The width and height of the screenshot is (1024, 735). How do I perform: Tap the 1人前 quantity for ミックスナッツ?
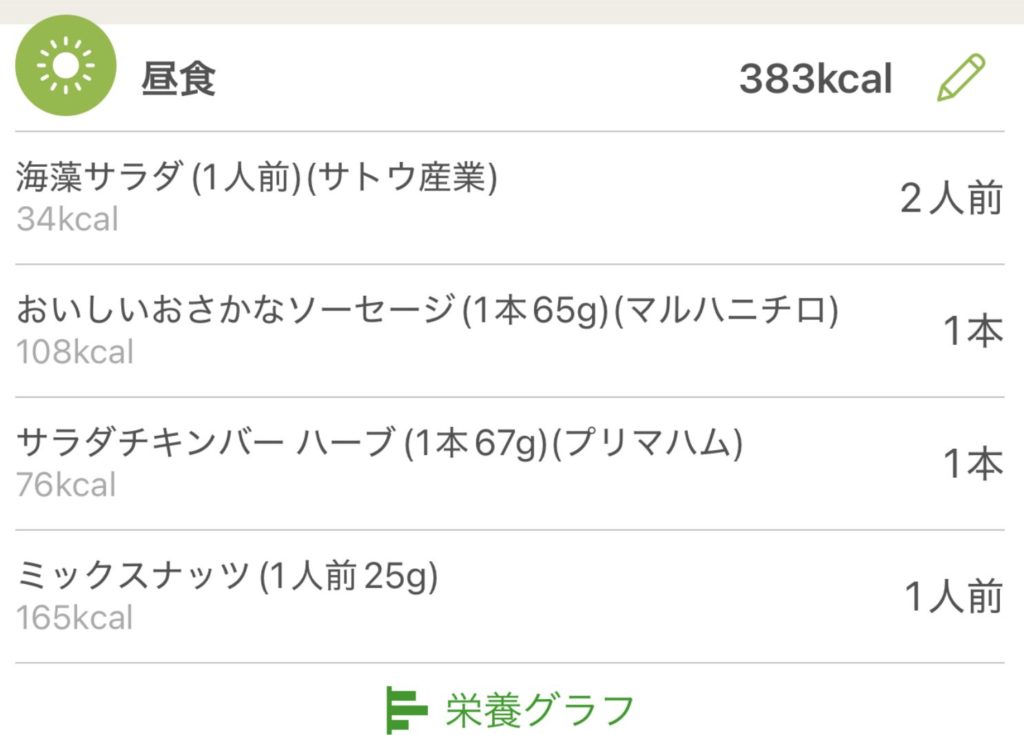click(x=953, y=597)
